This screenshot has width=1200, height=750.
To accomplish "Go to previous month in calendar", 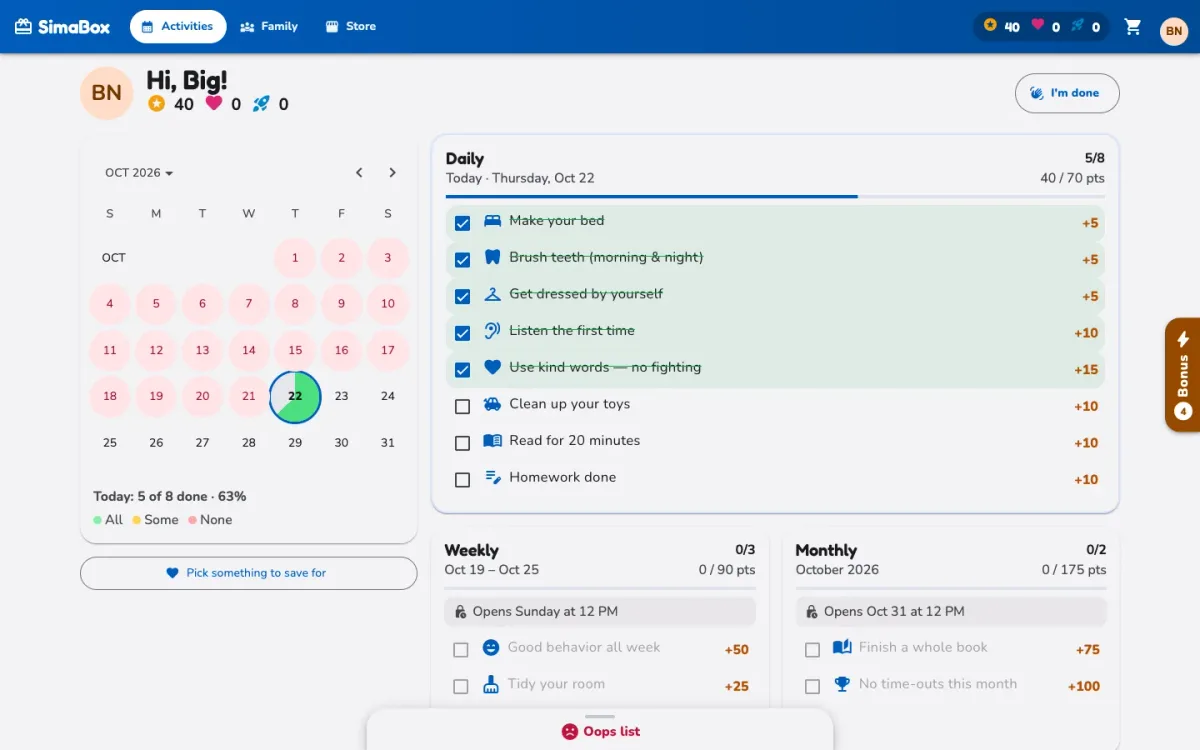I will pos(359,173).
